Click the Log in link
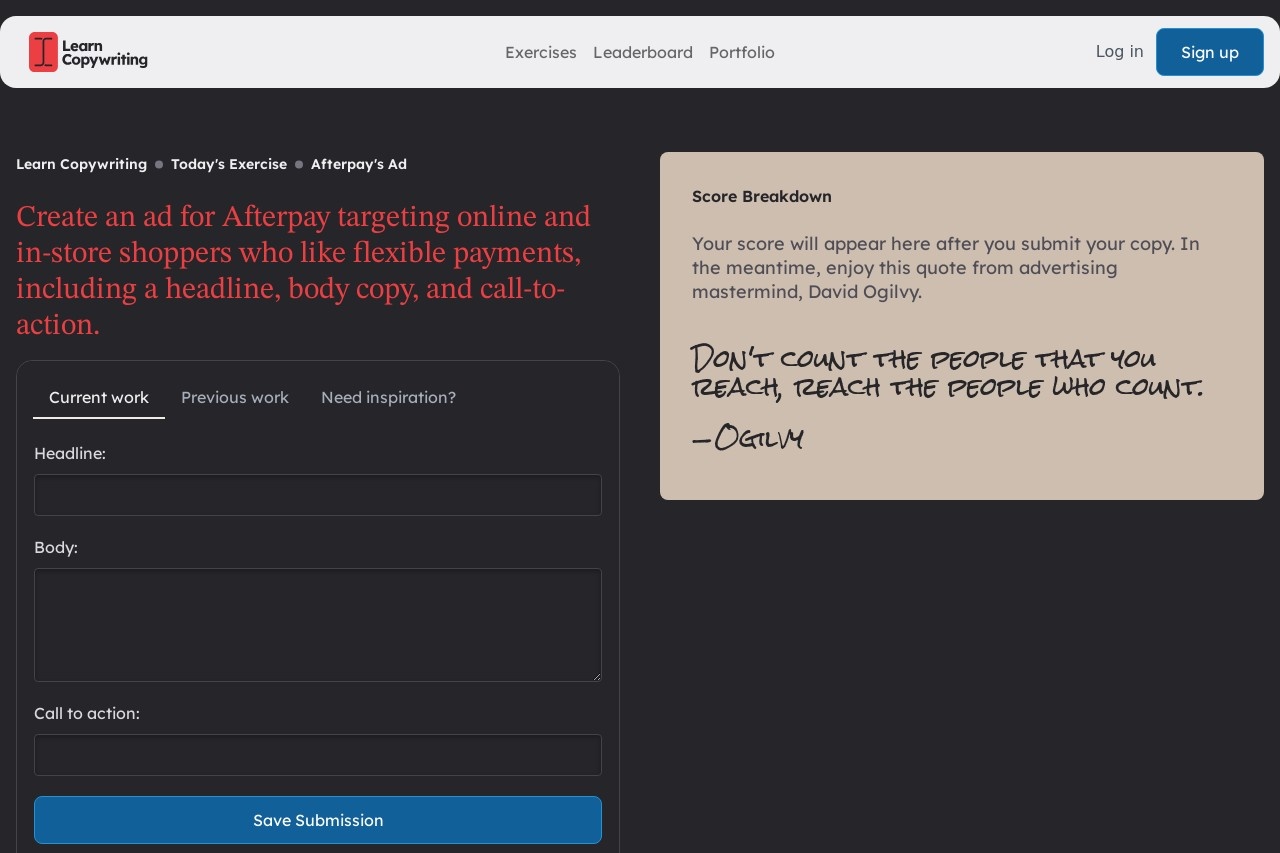The width and height of the screenshot is (1280, 853). 1119,51
